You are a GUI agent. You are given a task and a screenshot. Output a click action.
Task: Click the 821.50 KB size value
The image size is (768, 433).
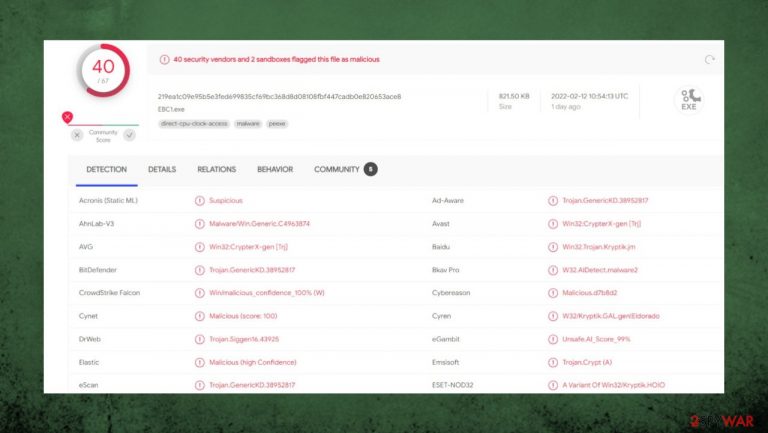(514, 96)
